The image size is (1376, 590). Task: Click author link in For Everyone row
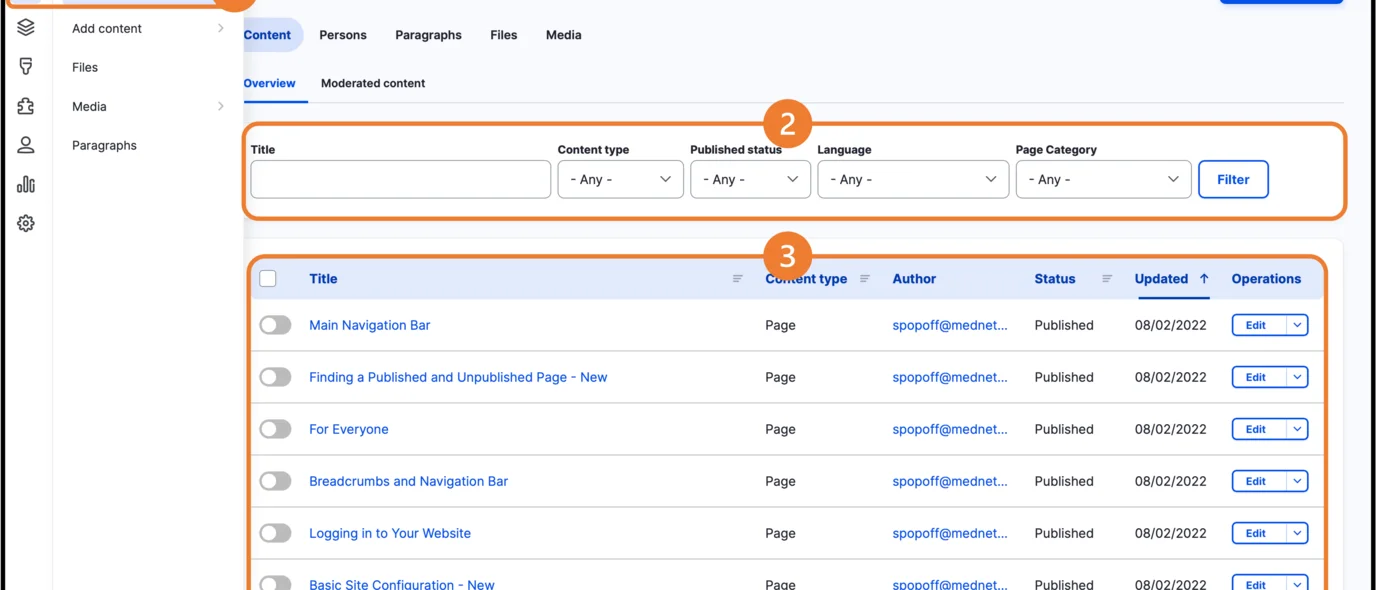(950, 429)
